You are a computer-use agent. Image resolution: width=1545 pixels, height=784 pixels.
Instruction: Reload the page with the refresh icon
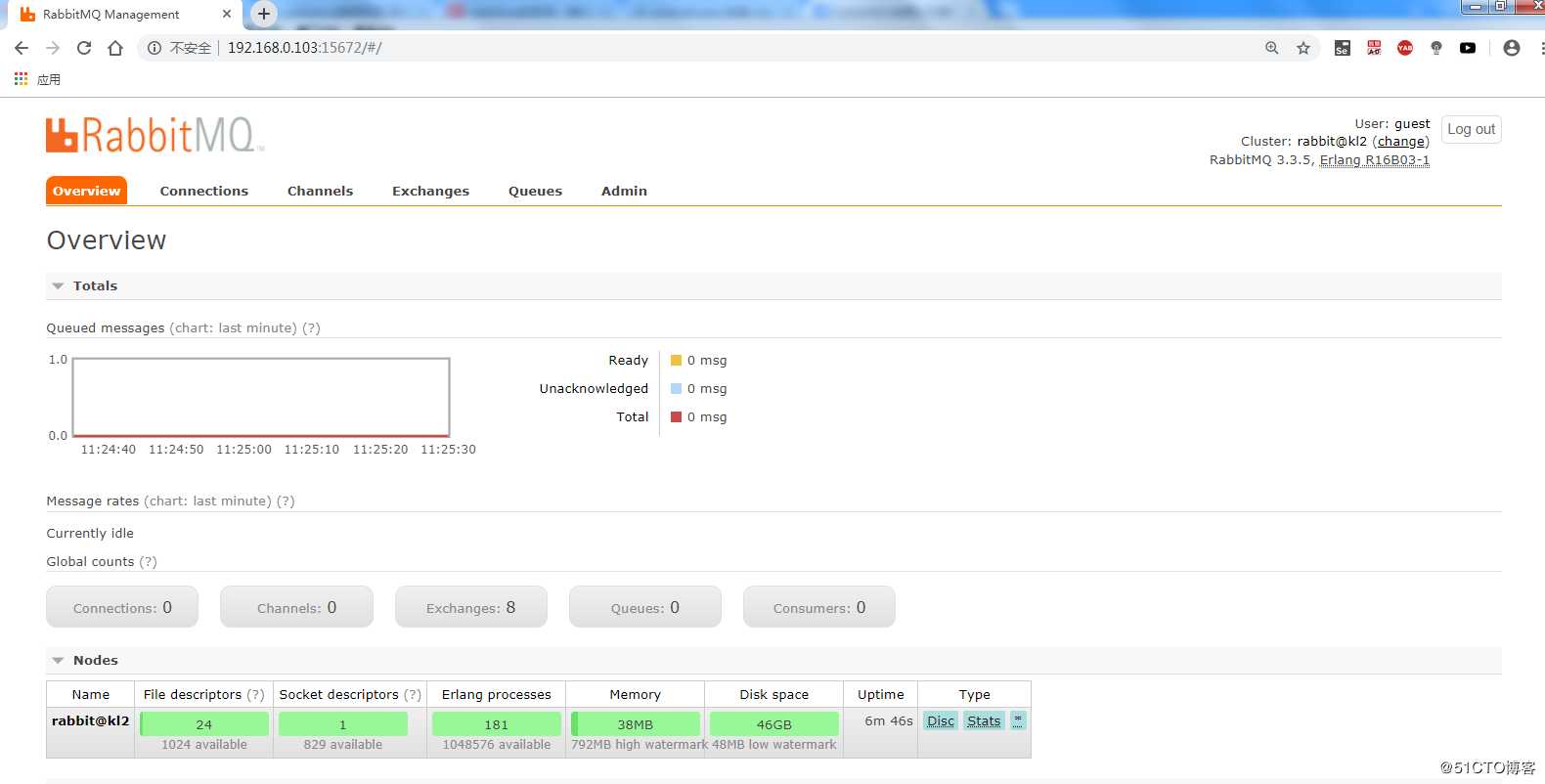pos(84,48)
